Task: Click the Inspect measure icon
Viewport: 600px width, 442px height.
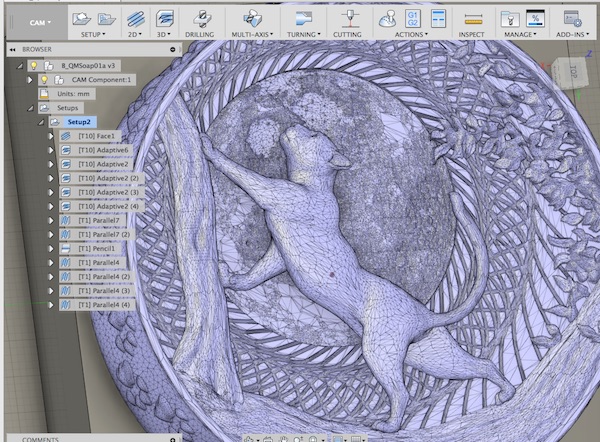Action: tap(473, 19)
